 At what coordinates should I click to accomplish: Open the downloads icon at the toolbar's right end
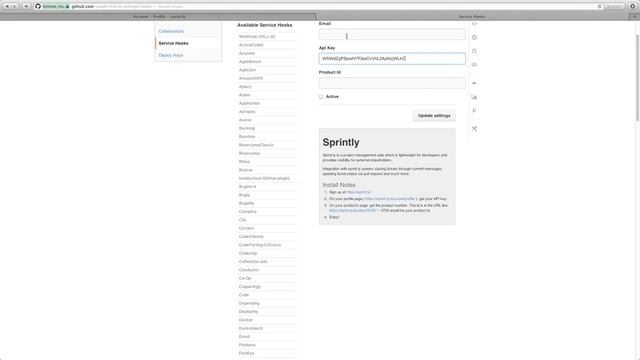(633, 7)
